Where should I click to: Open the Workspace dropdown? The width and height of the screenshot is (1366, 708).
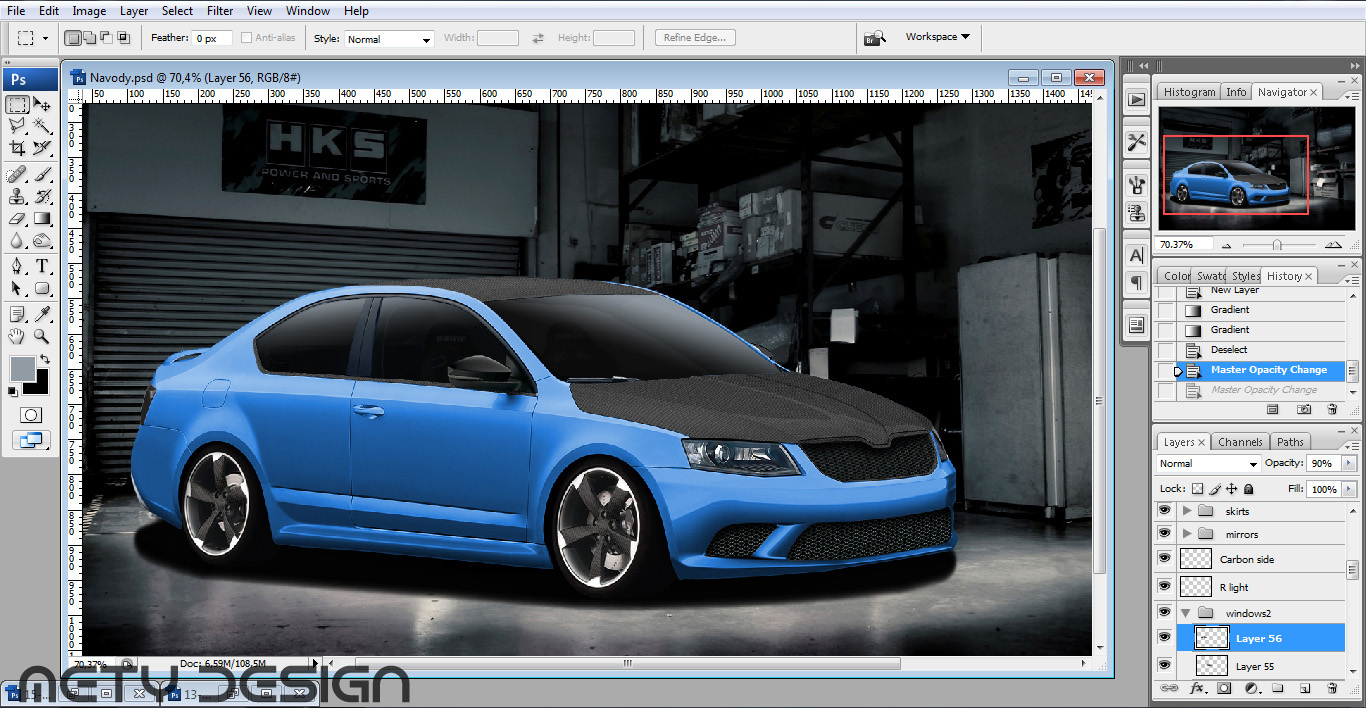tap(937, 37)
